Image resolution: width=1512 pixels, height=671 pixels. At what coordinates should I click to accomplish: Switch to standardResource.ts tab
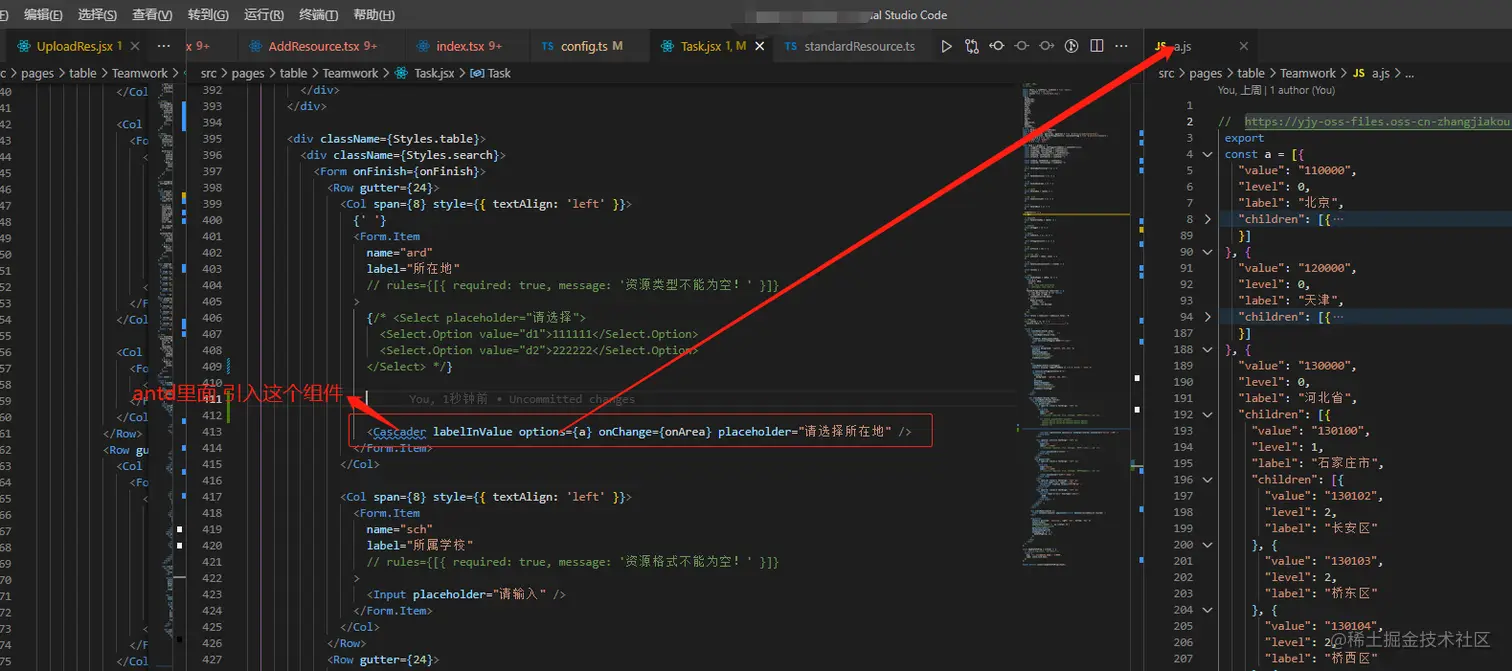(859, 46)
